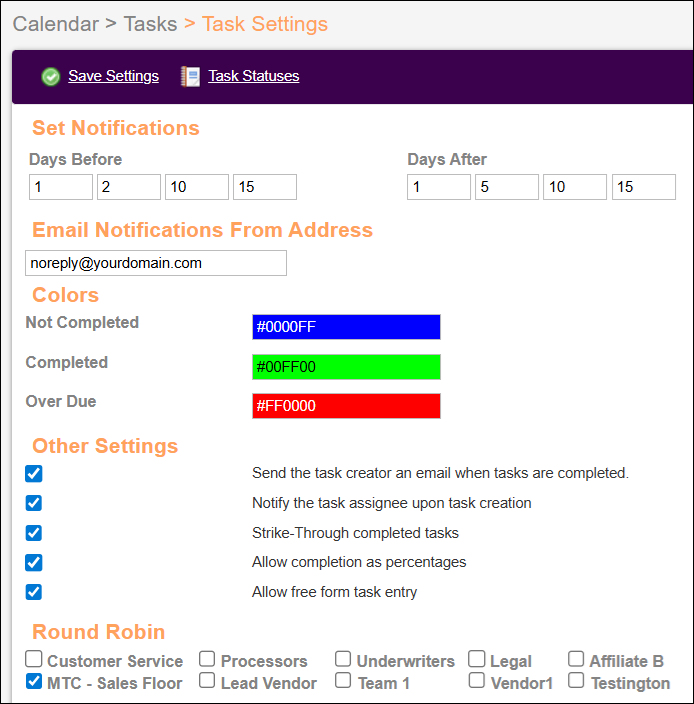Click the Completed color label
Viewport: 694px width, 704px height.
tap(67, 362)
